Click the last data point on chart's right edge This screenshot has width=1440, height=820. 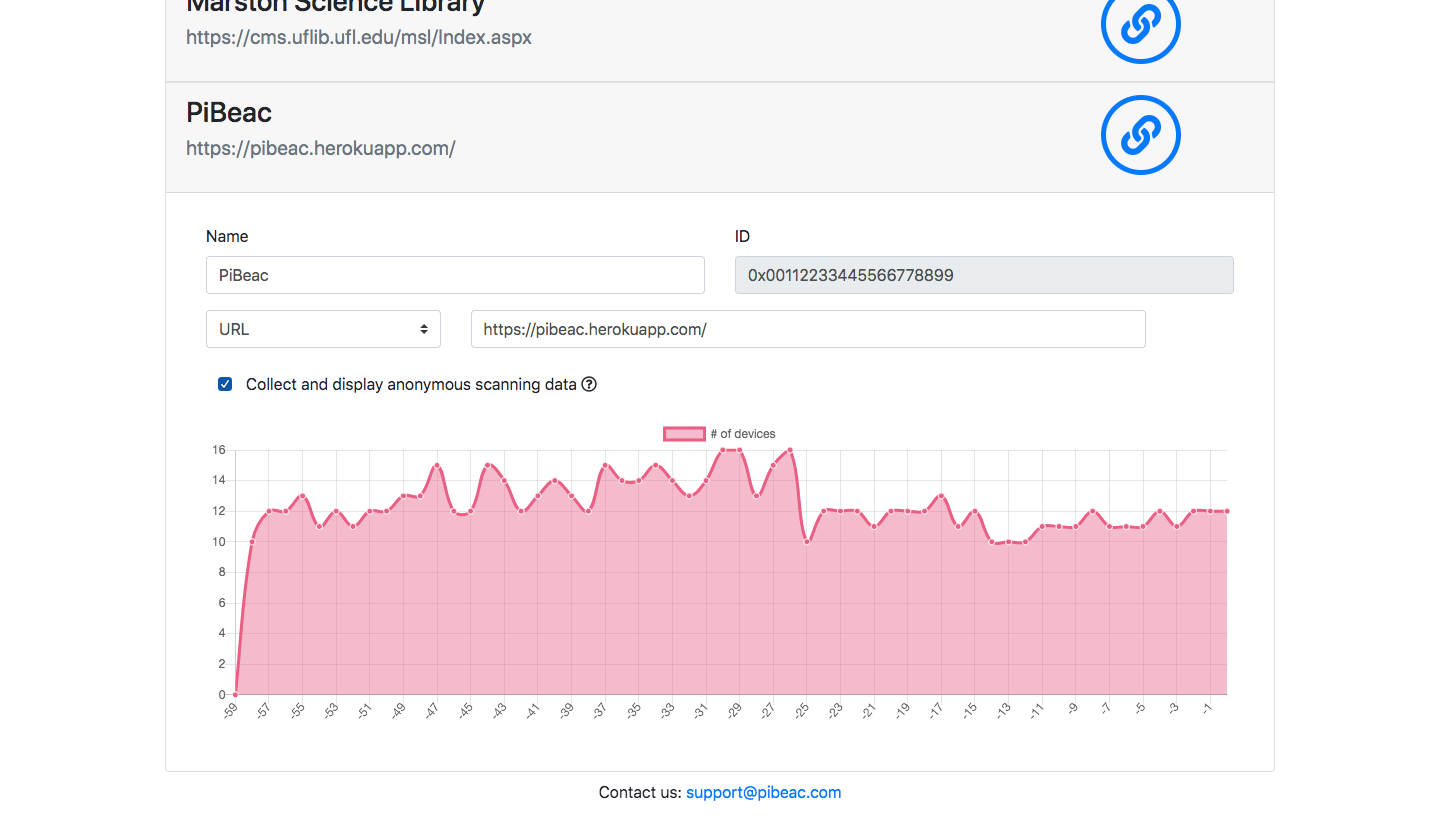tap(1227, 511)
